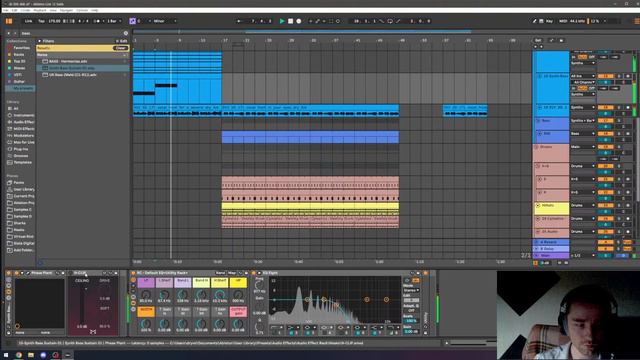Screen dimensions: 640x360
Task: Toggle the computer MIDI keyboard icon
Action: point(541,21)
